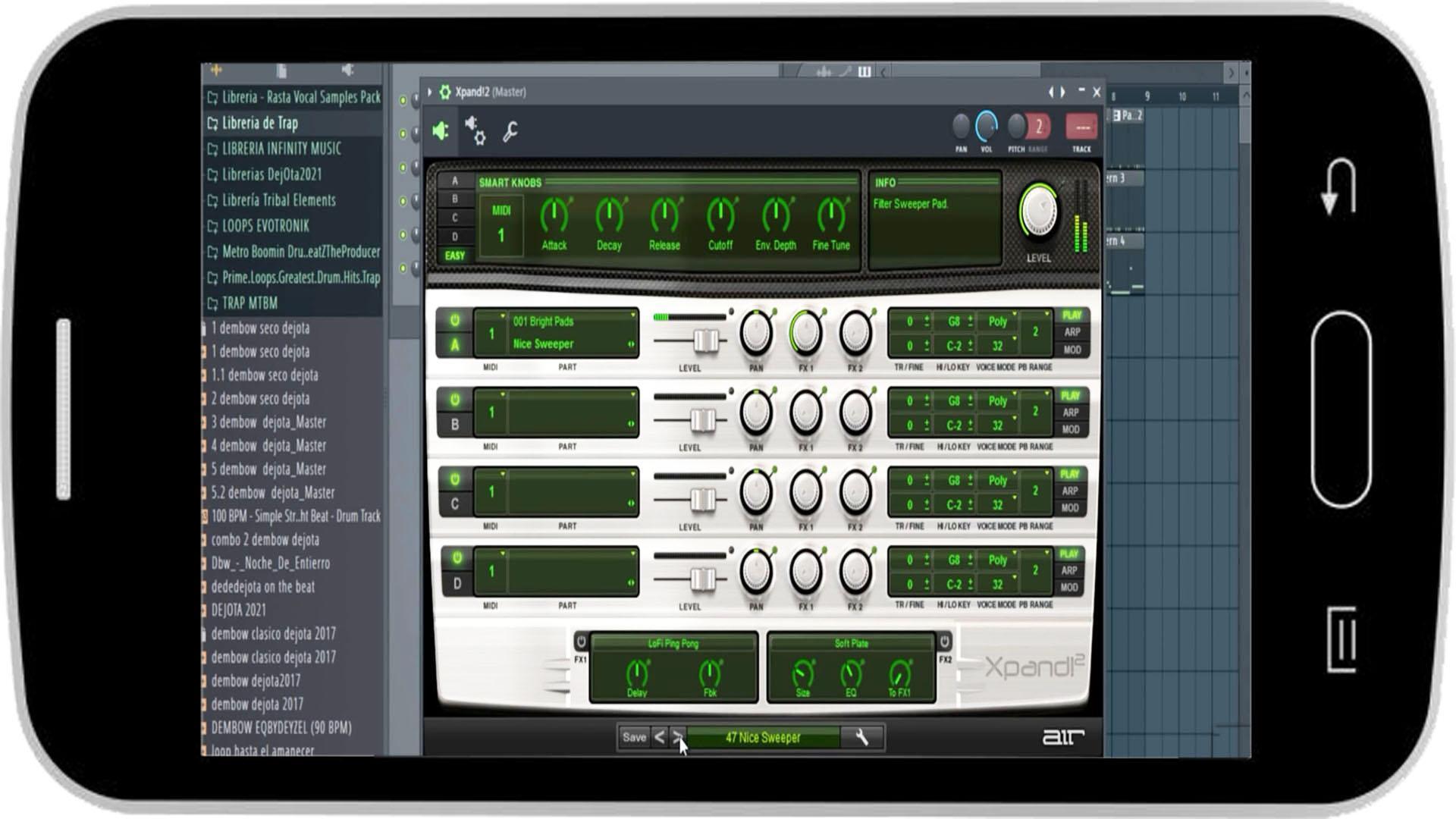The width and height of the screenshot is (1456, 819).
Task: Click the channel PAN knob
Action: (x=961, y=126)
